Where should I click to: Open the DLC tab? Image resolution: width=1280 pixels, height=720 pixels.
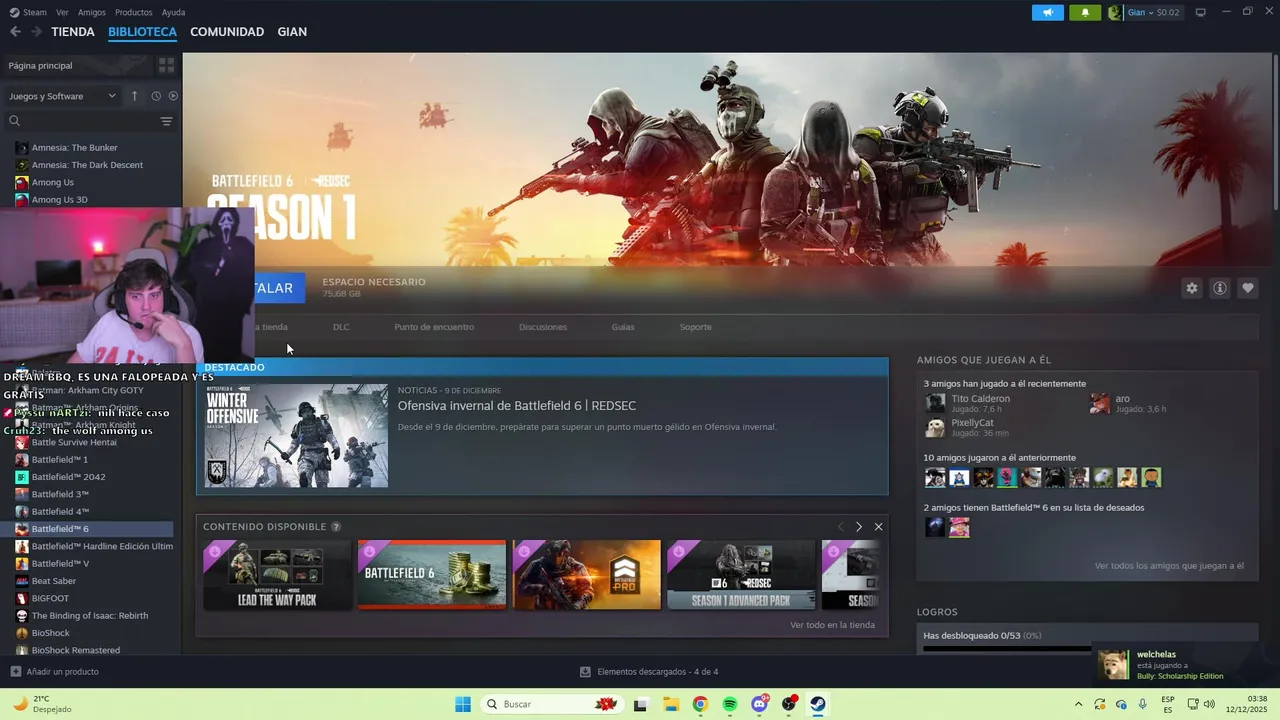341,327
